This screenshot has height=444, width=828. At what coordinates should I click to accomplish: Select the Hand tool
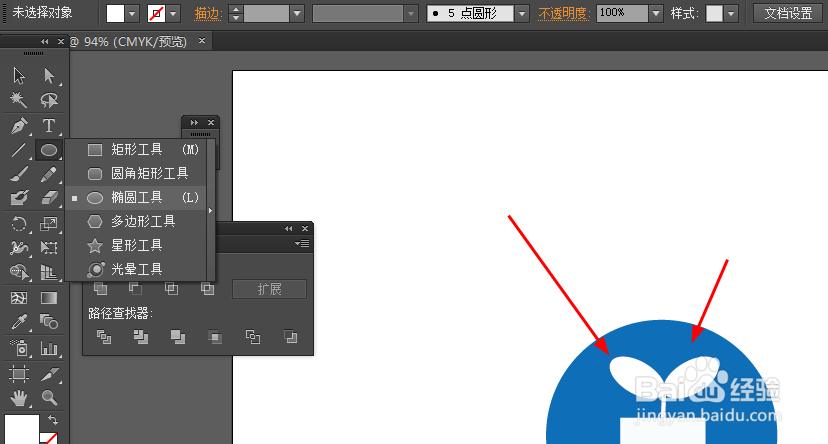coord(19,398)
